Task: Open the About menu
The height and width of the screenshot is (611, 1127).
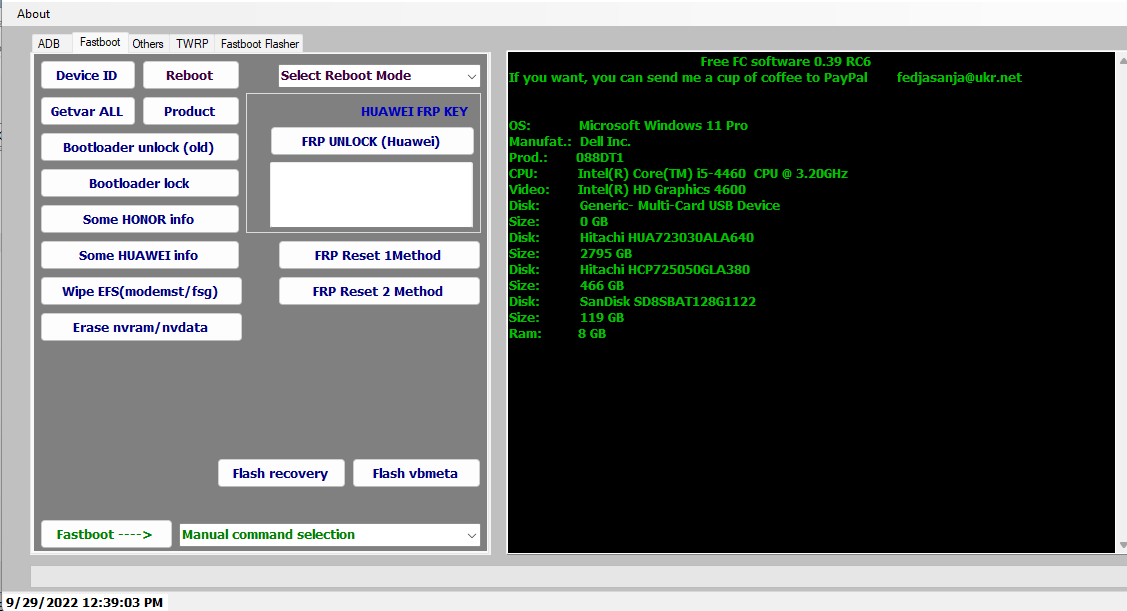Action: (x=33, y=14)
